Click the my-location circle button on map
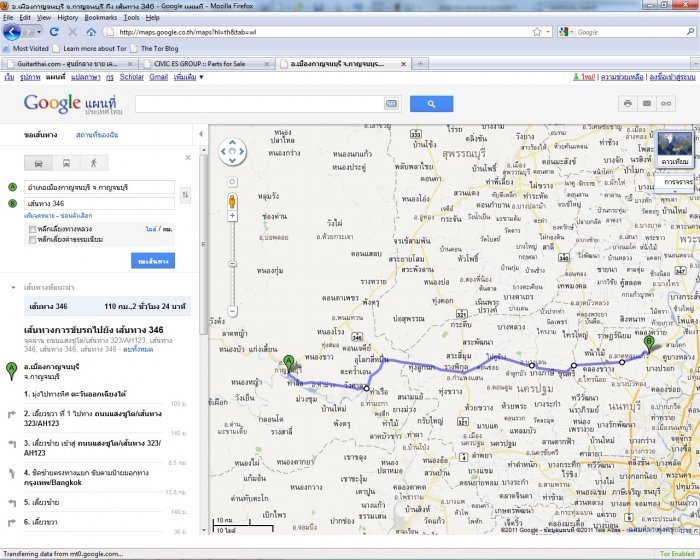Screen dimensions: 700x560 (x=232, y=182)
